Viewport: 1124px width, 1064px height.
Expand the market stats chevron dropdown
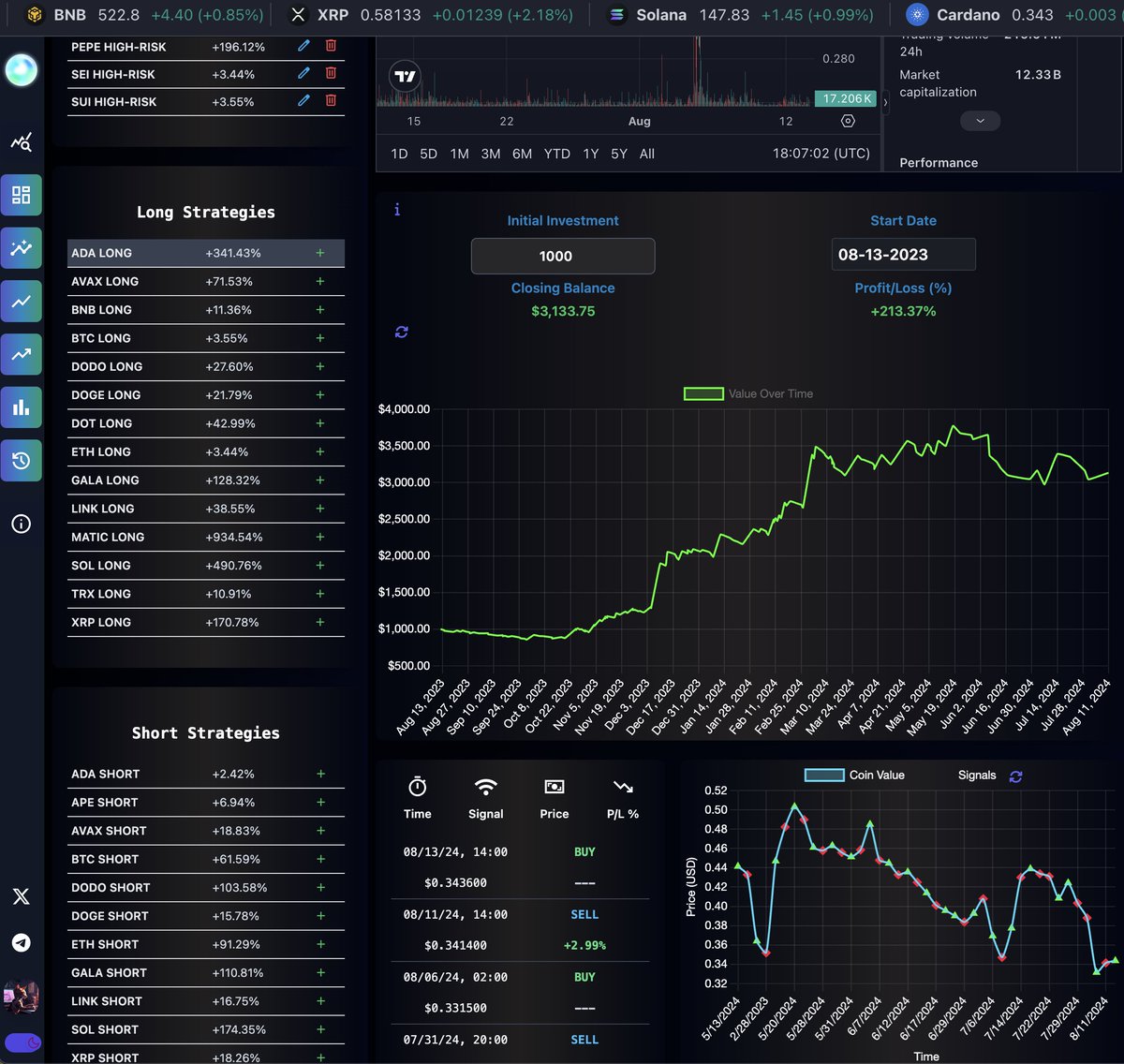click(980, 121)
